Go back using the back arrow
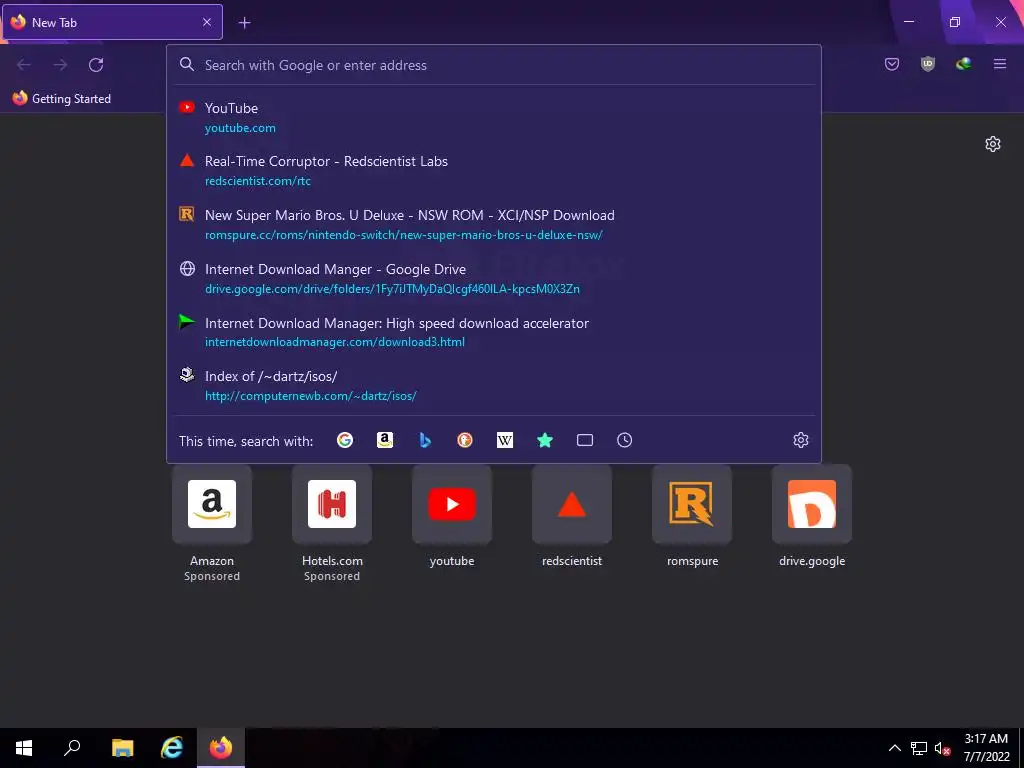 pos(24,65)
